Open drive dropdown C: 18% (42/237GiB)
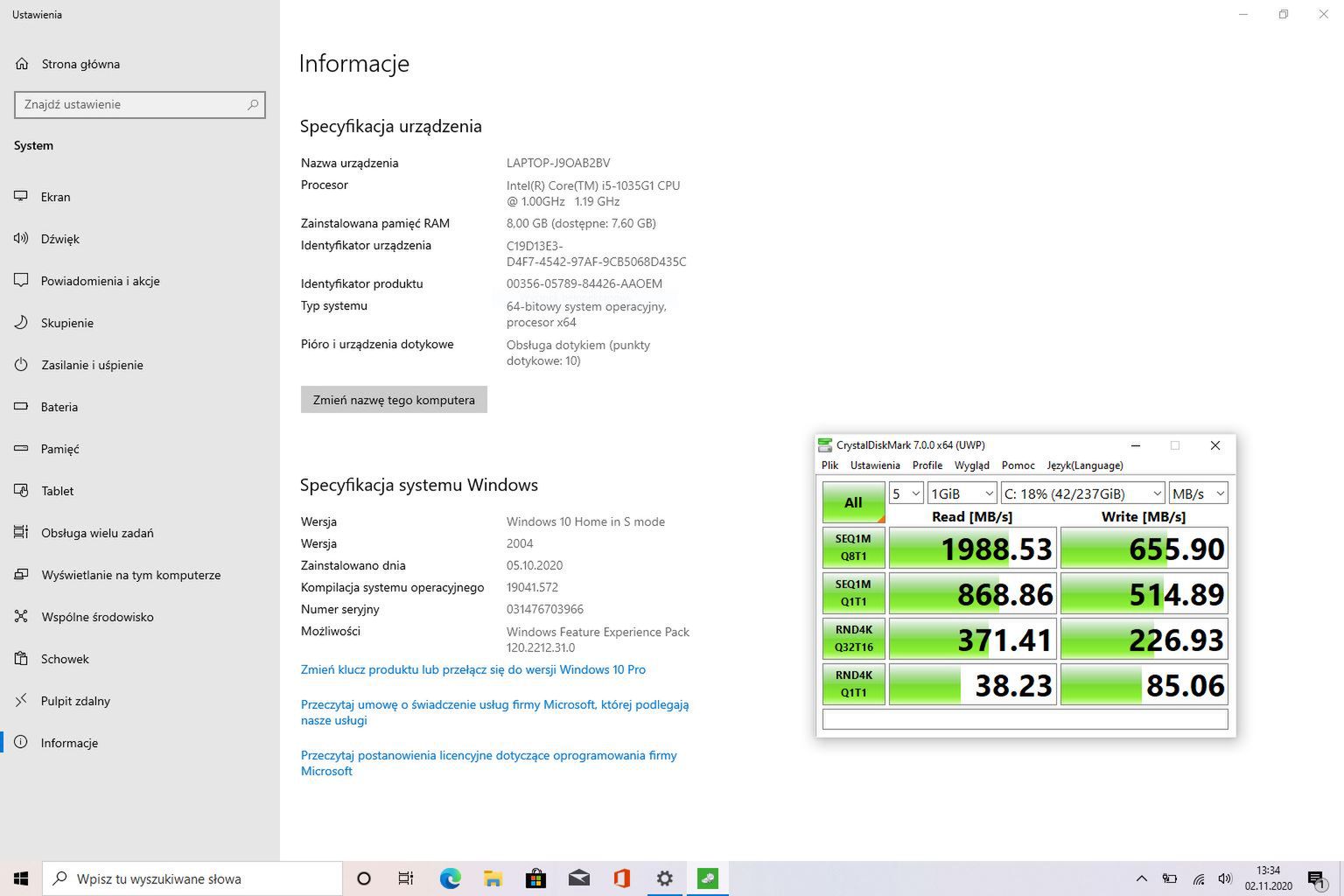The height and width of the screenshot is (896, 1344). (1082, 493)
